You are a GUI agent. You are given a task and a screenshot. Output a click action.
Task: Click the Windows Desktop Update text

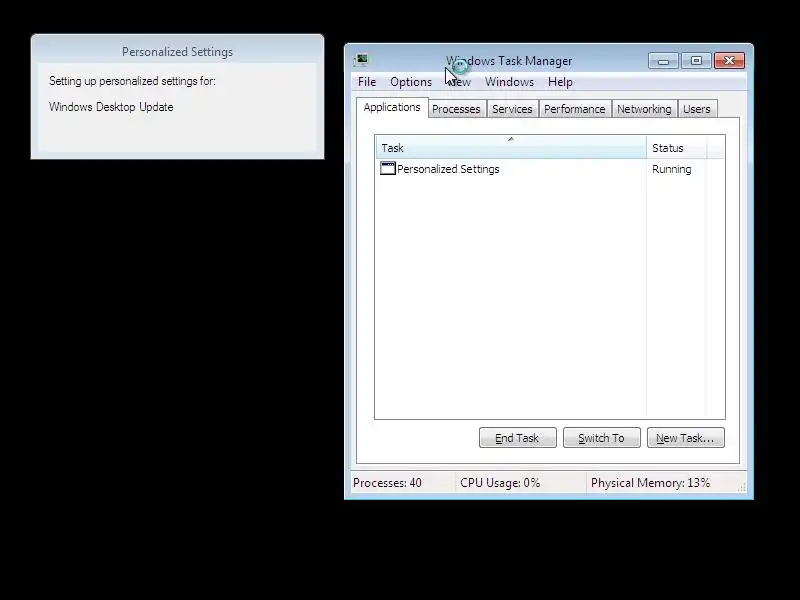pyautogui.click(x=111, y=107)
